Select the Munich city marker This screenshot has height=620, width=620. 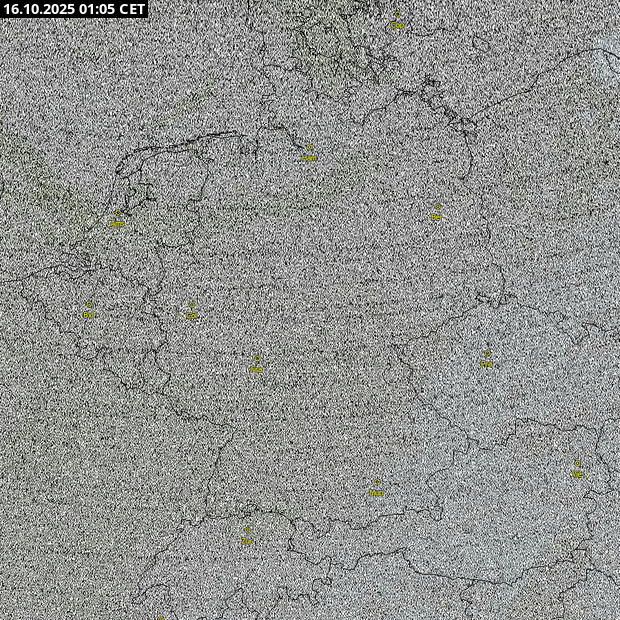376,489
